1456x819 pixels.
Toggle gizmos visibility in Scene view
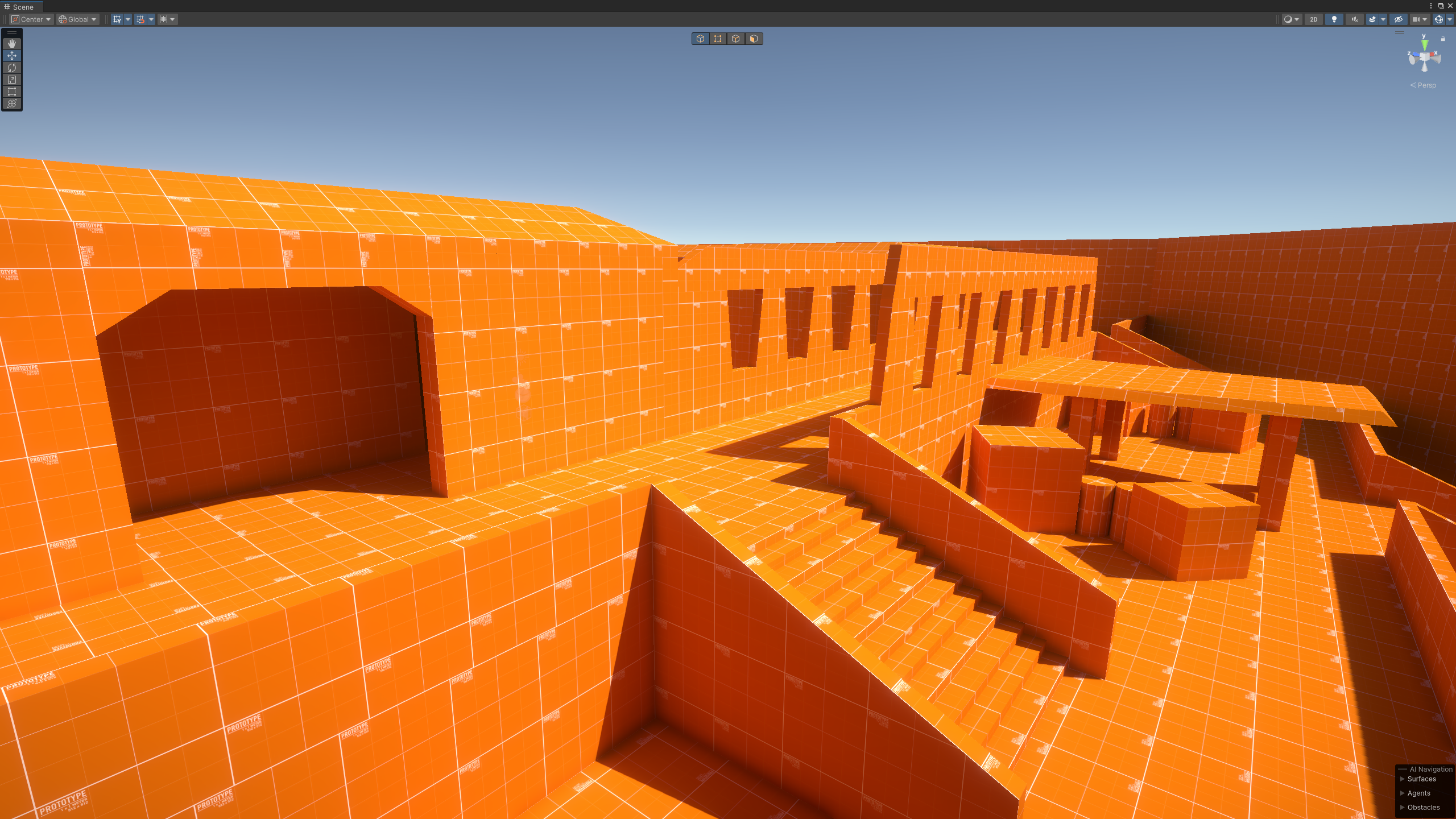point(1438,19)
